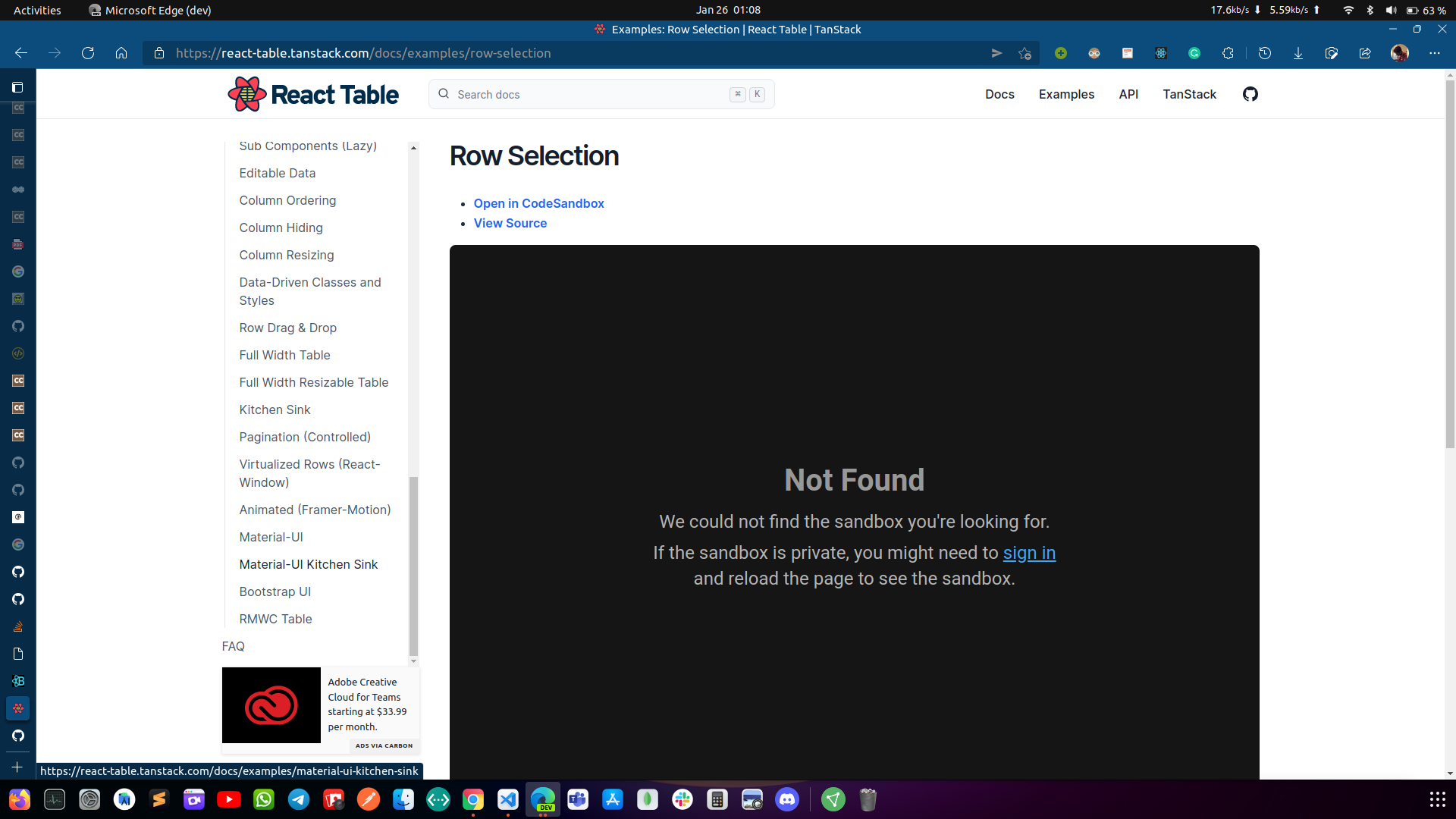Open the React Table GitHub repository icon

[1250, 94]
